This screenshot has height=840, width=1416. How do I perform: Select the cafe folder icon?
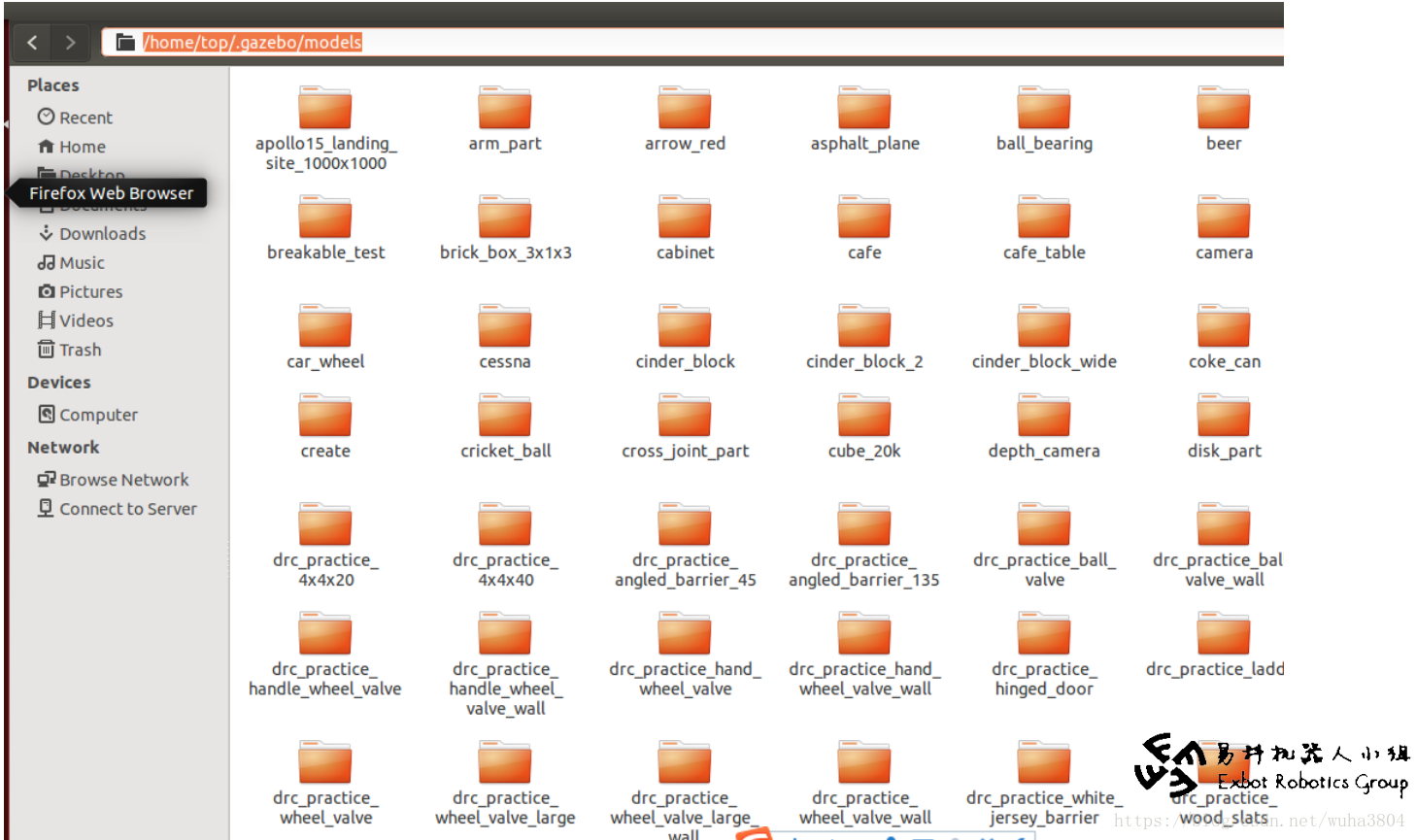point(864,216)
